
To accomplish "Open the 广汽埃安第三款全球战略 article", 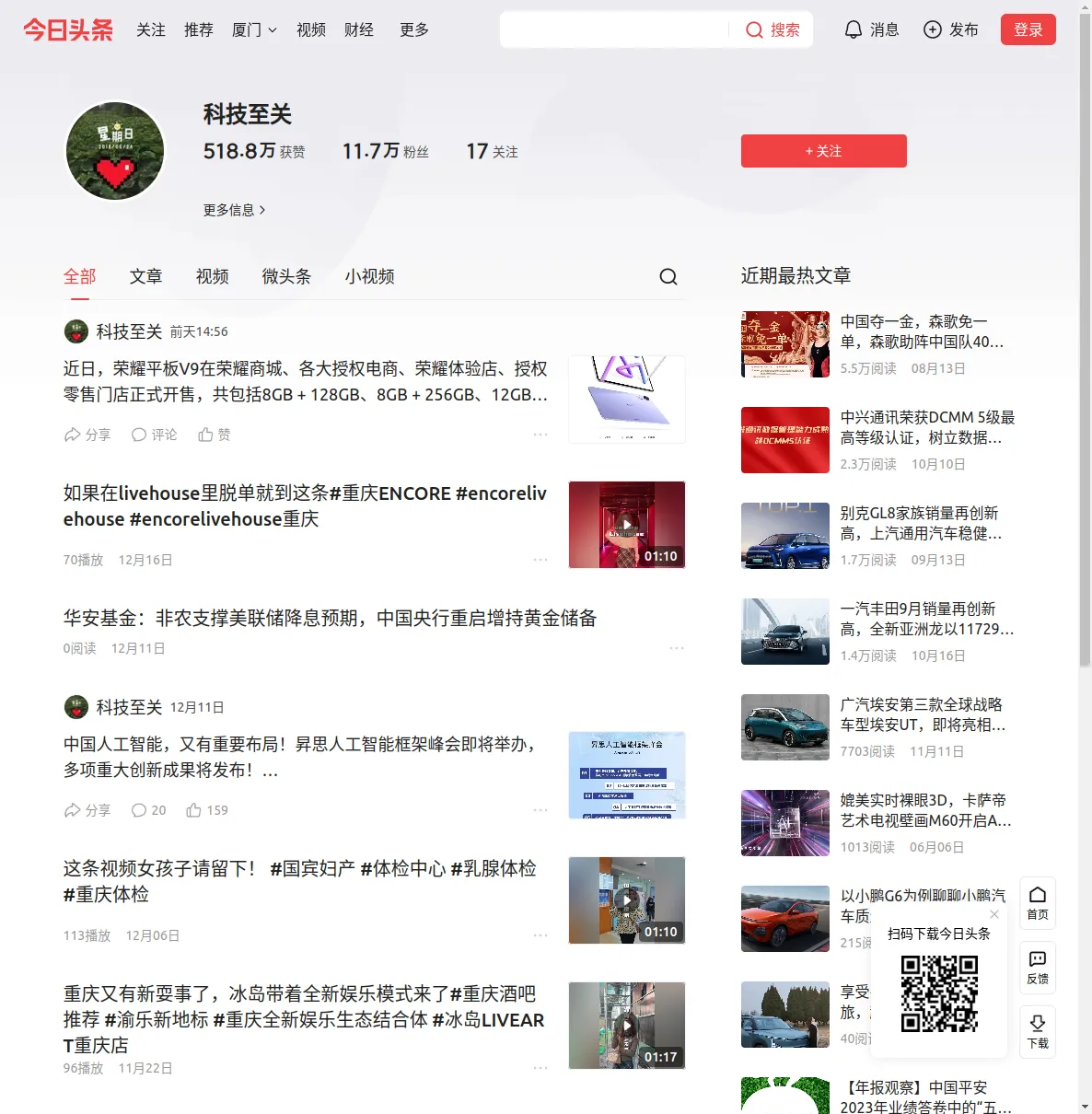I will (924, 714).
